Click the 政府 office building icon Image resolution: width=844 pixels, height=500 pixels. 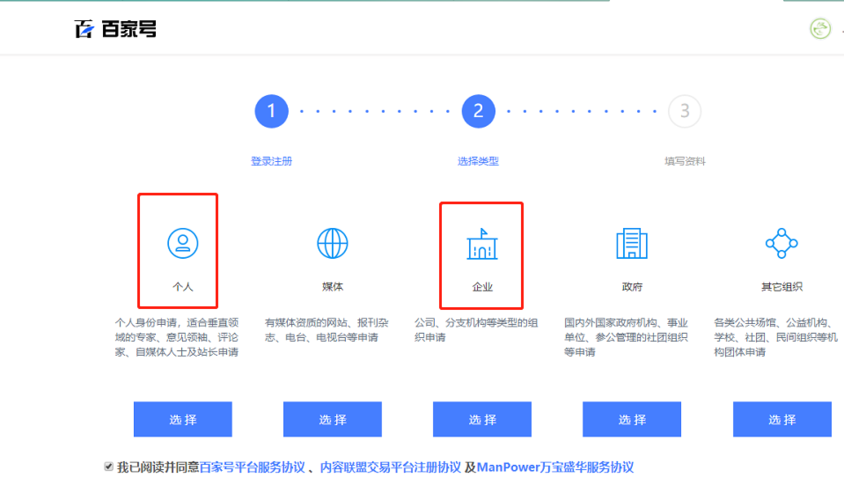(631, 243)
